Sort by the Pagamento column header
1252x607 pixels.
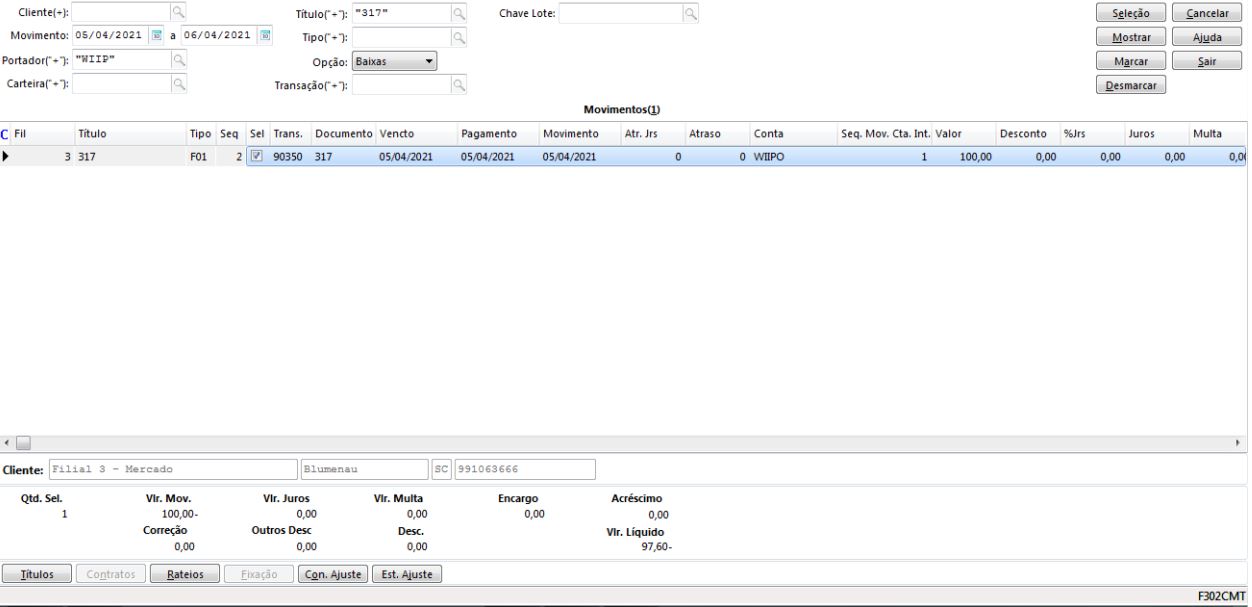tap(498, 134)
